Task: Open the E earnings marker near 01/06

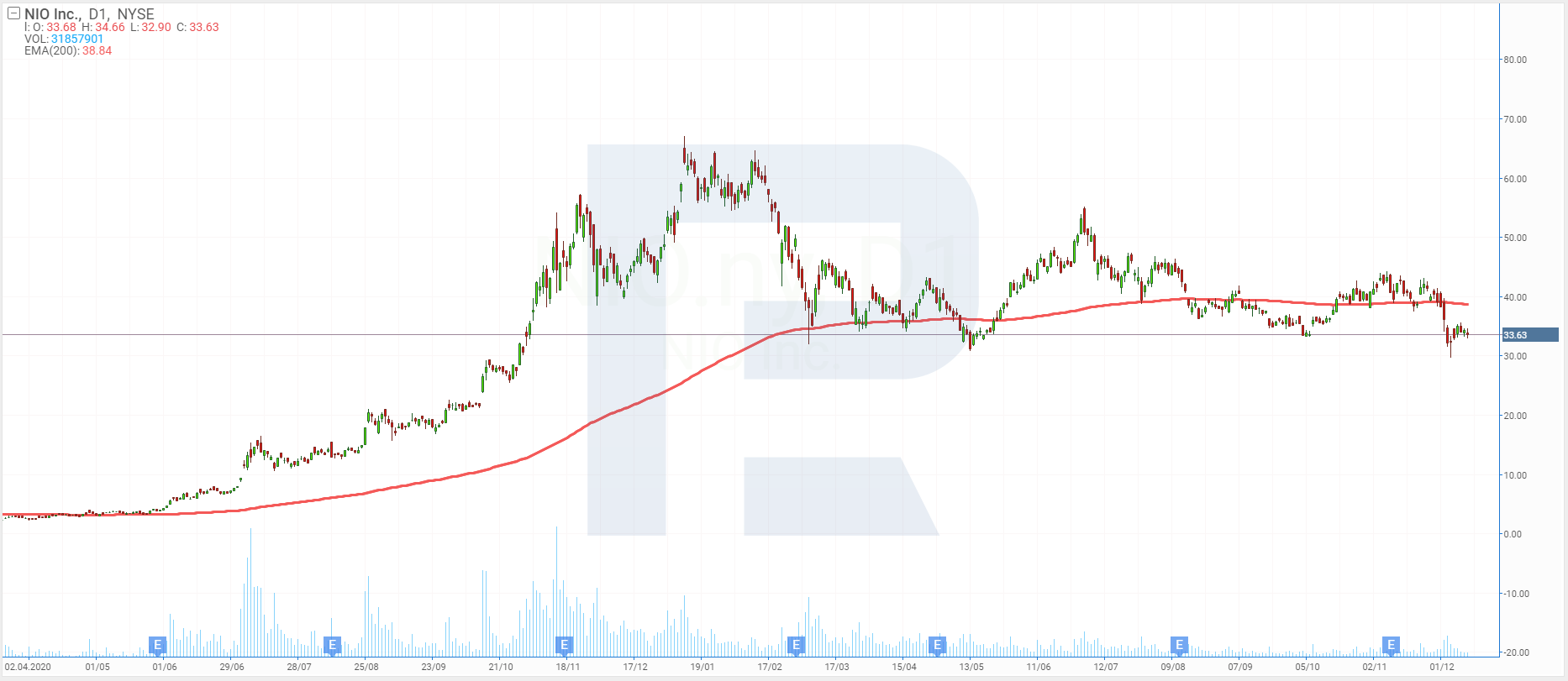Action: 157,645
